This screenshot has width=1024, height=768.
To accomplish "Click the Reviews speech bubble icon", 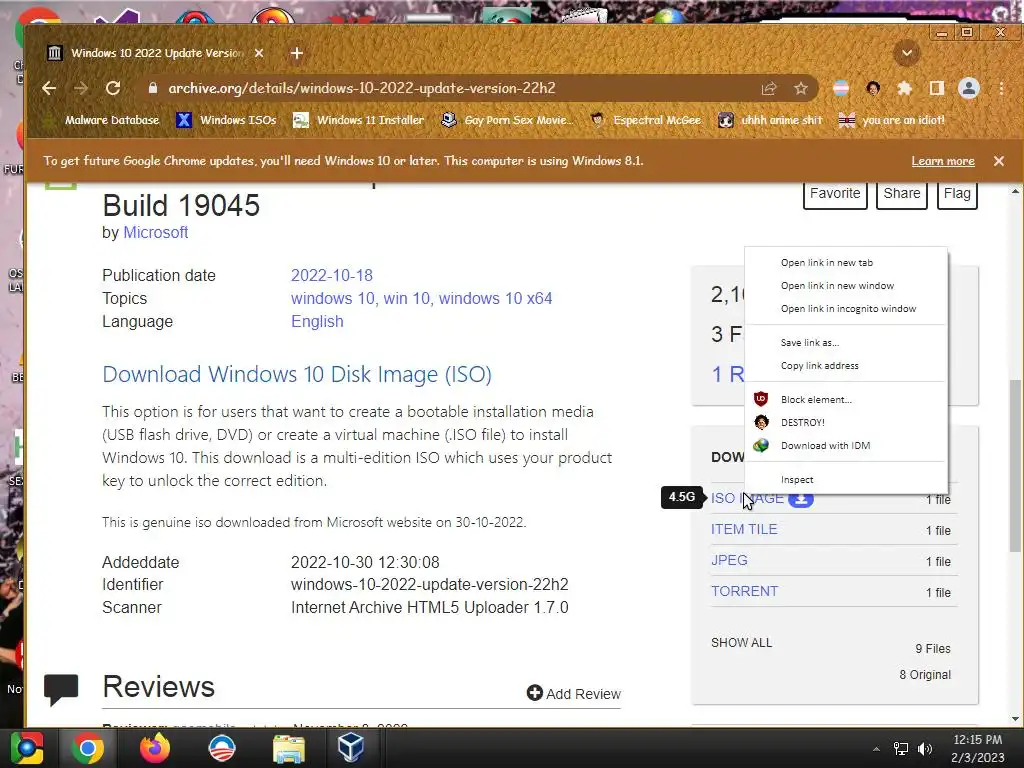I will coord(61,689).
